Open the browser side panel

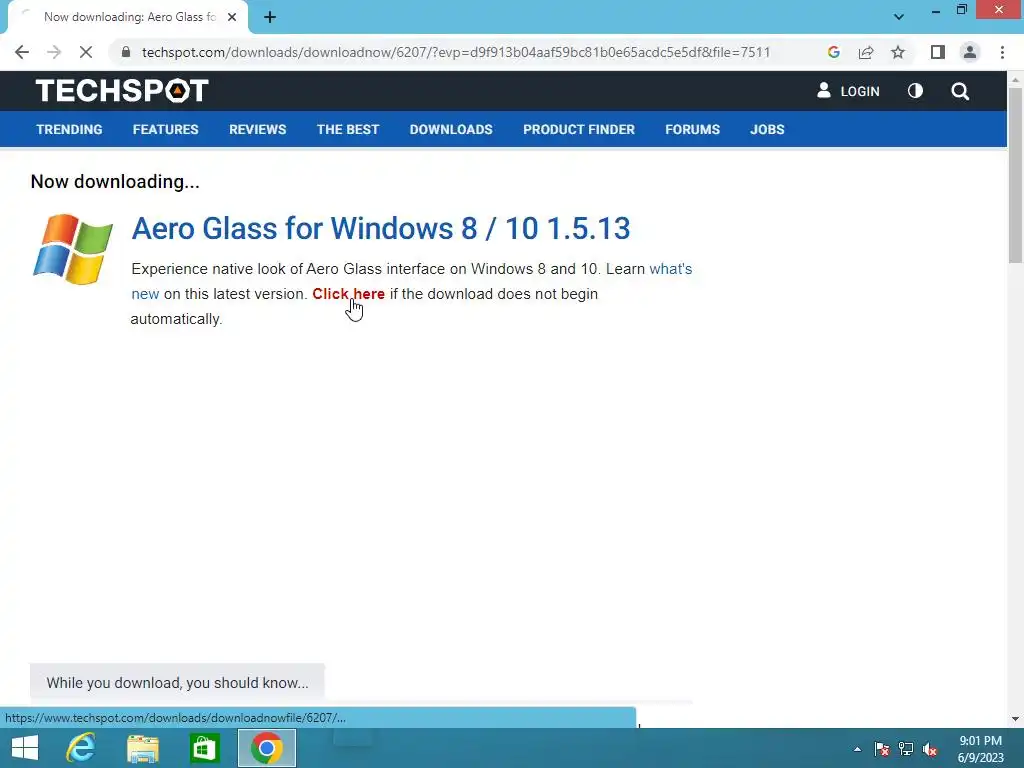pyautogui.click(x=938, y=52)
